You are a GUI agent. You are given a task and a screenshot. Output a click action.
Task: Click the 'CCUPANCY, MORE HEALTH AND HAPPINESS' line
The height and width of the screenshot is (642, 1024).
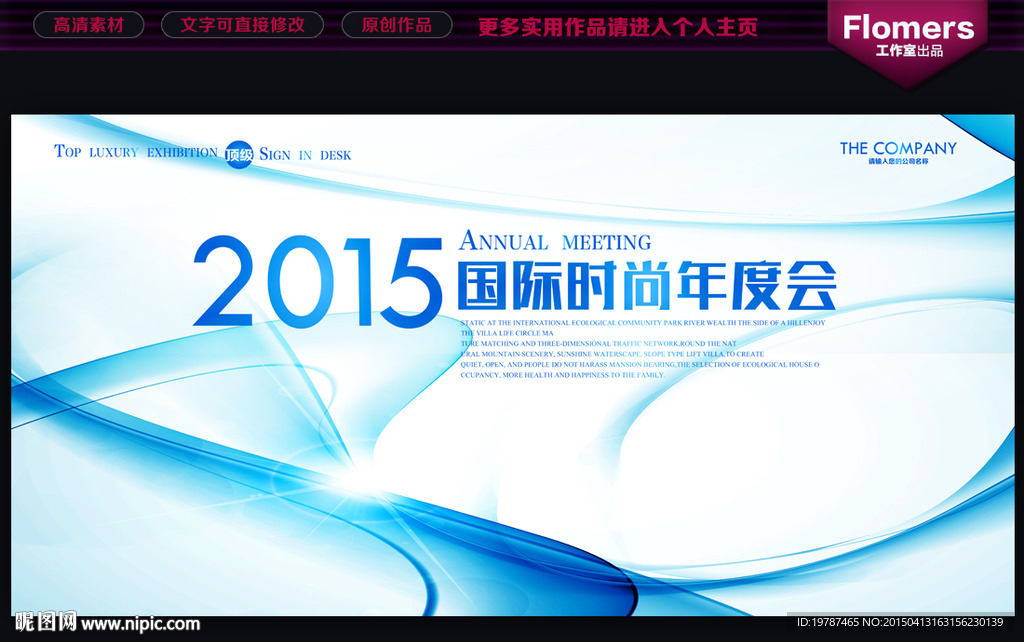[562, 375]
